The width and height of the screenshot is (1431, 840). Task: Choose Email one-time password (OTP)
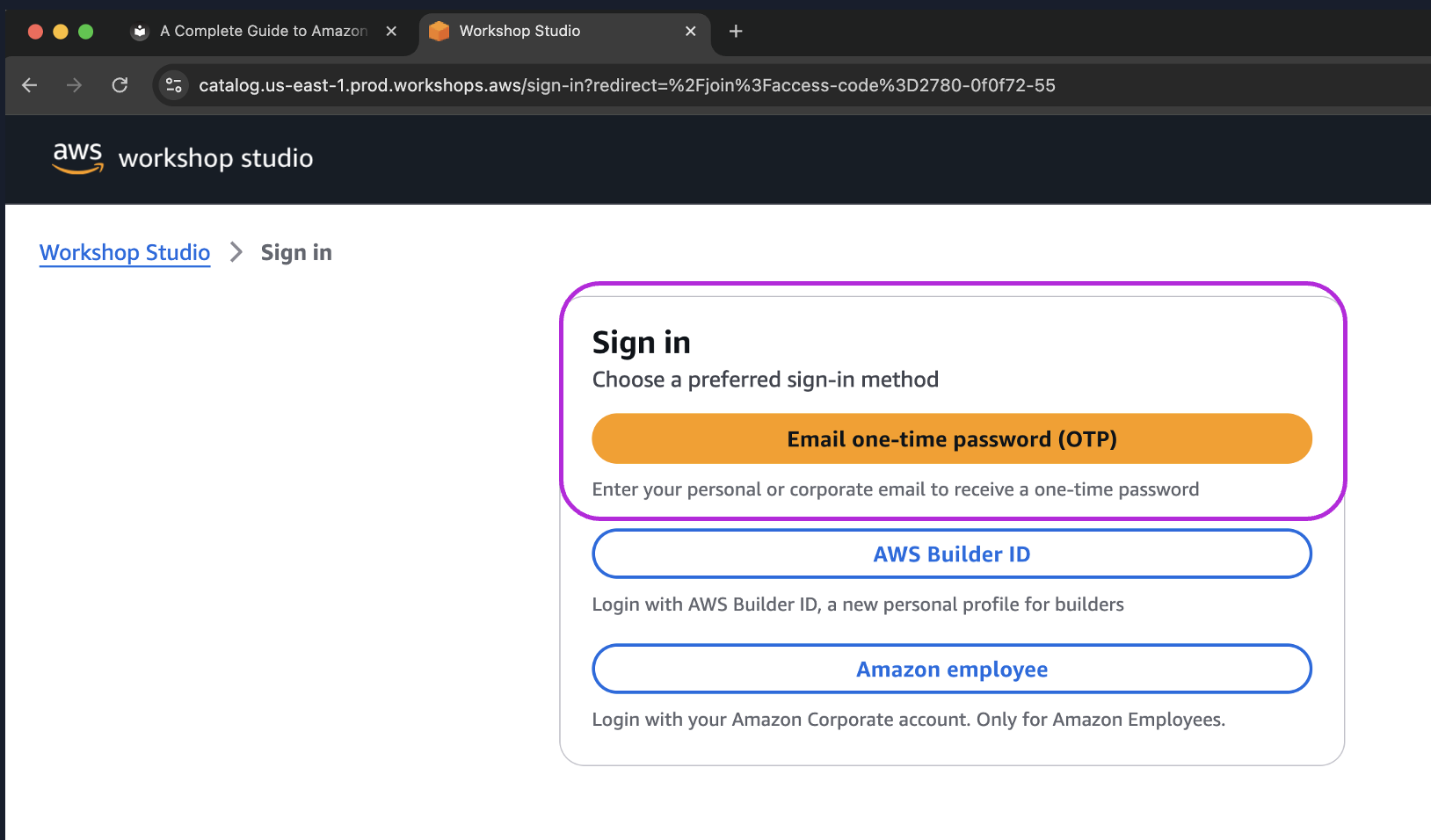[x=951, y=438]
